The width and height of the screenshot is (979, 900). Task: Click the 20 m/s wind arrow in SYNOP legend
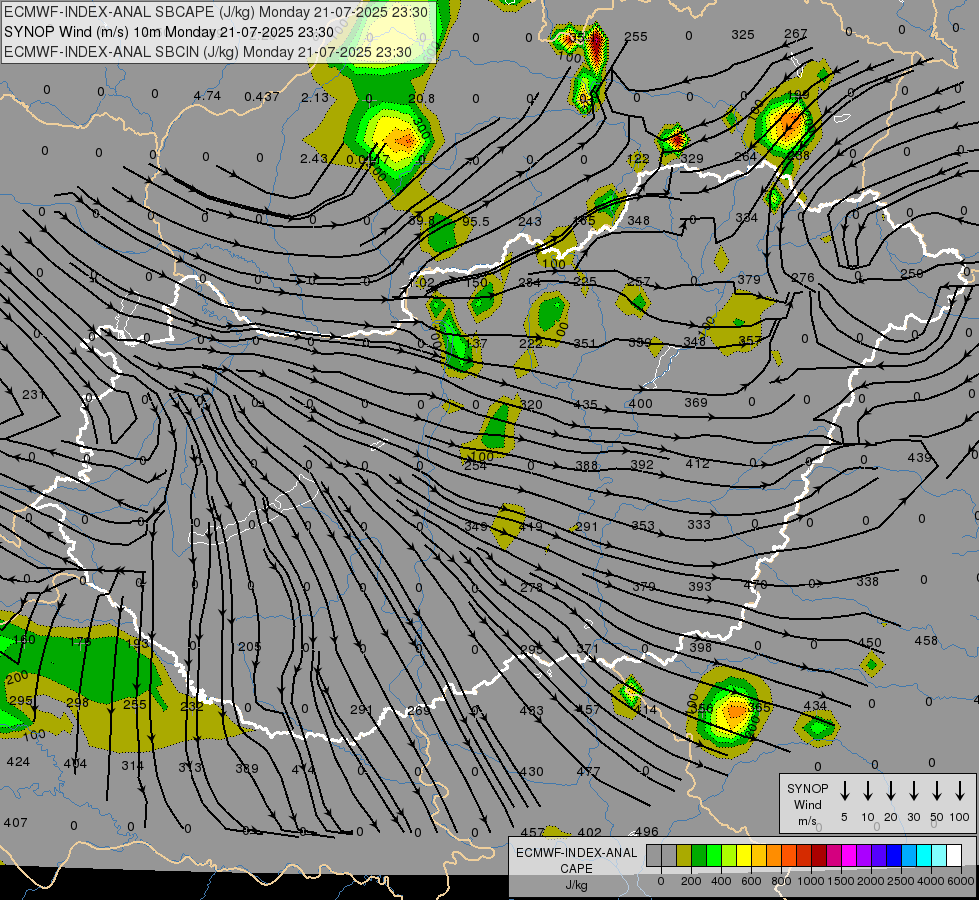[890, 791]
